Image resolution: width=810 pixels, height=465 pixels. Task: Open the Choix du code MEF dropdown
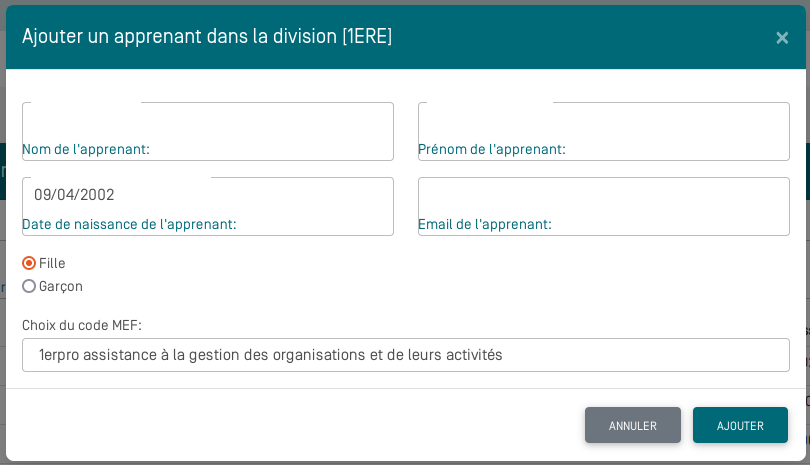(405, 355)
